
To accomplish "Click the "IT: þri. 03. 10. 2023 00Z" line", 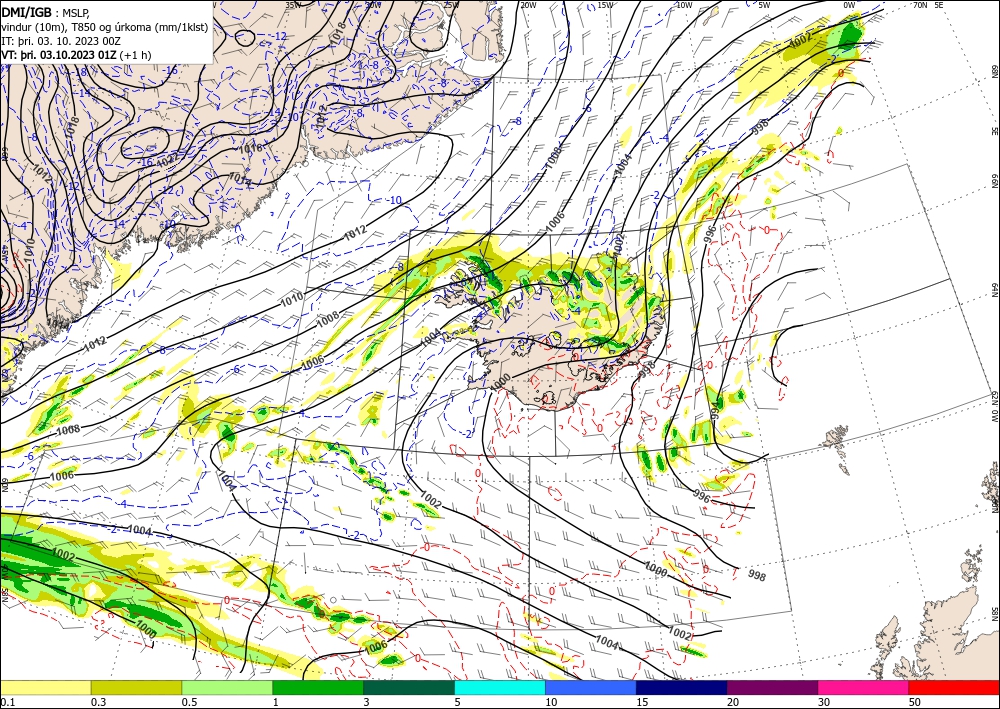I will pos(61,40).
